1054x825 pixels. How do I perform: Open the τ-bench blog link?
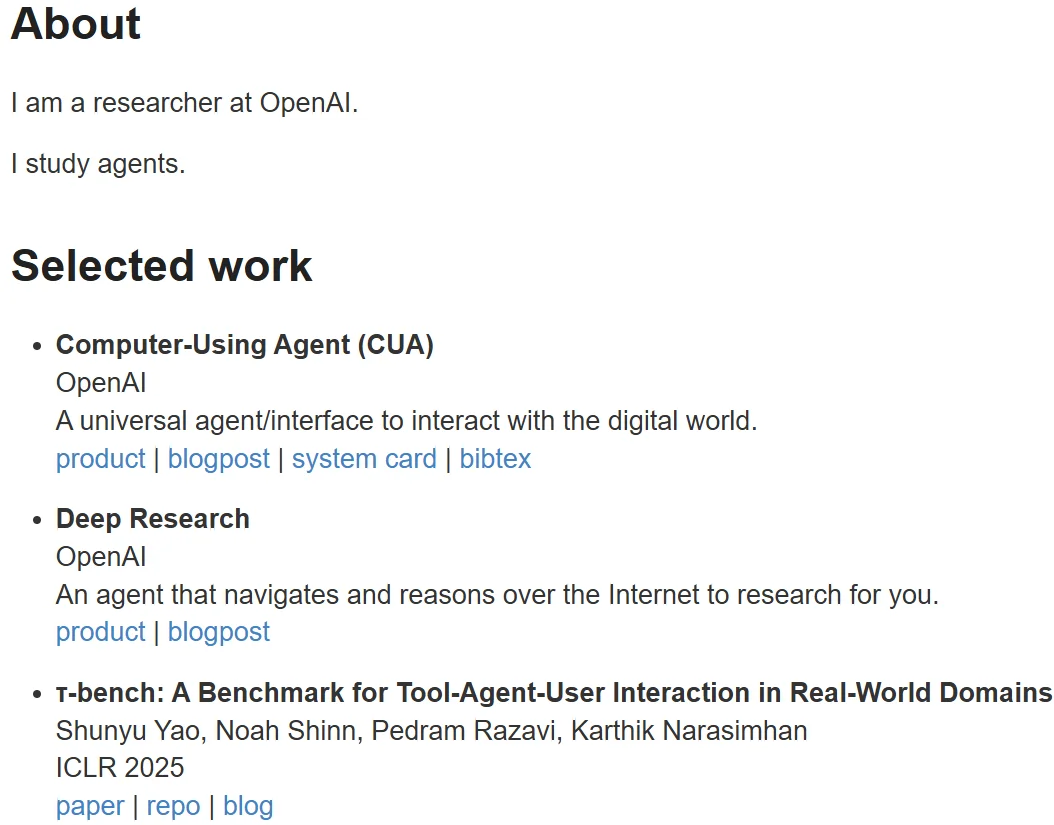pos(248,806)
